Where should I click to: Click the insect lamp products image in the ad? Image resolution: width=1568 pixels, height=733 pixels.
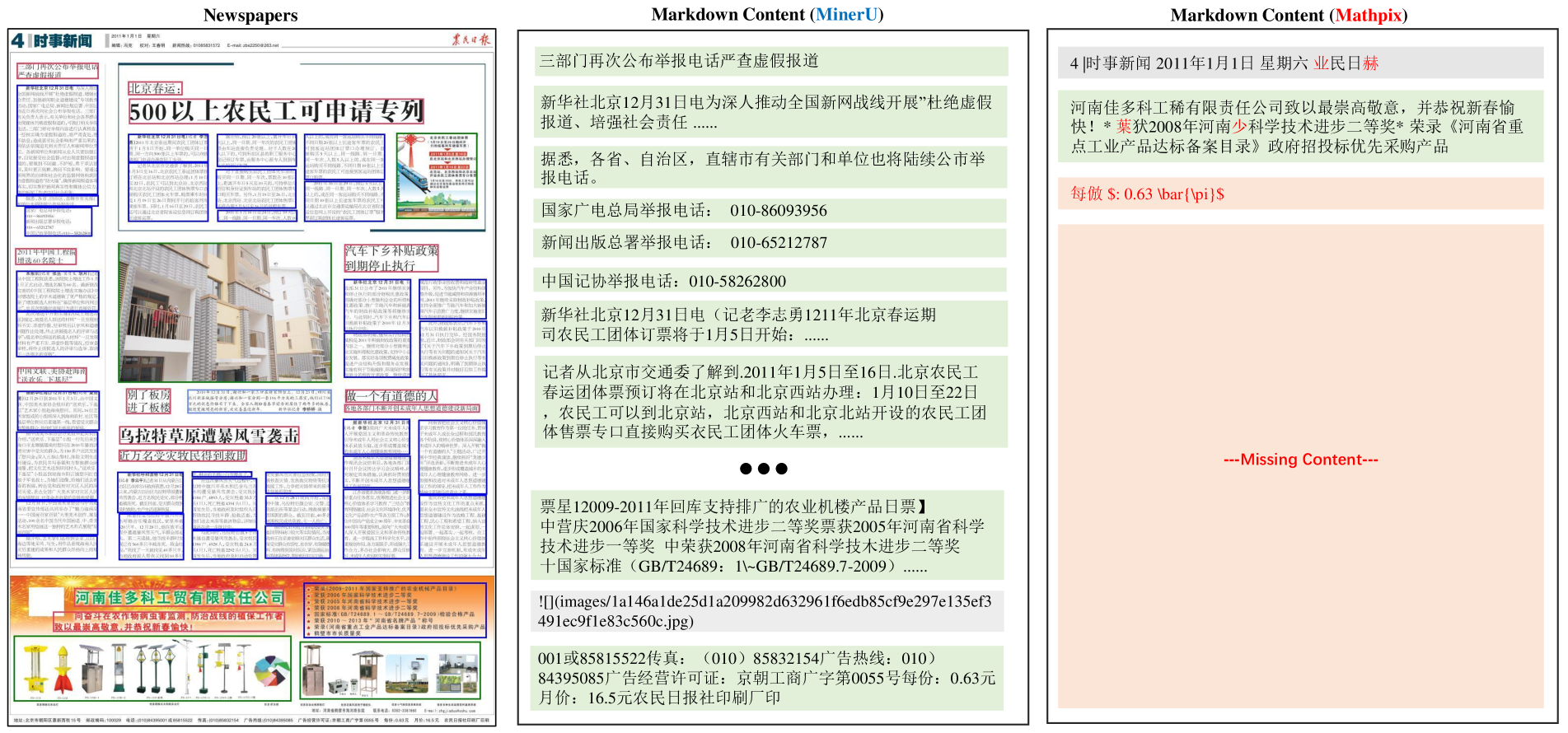(153, 668)
